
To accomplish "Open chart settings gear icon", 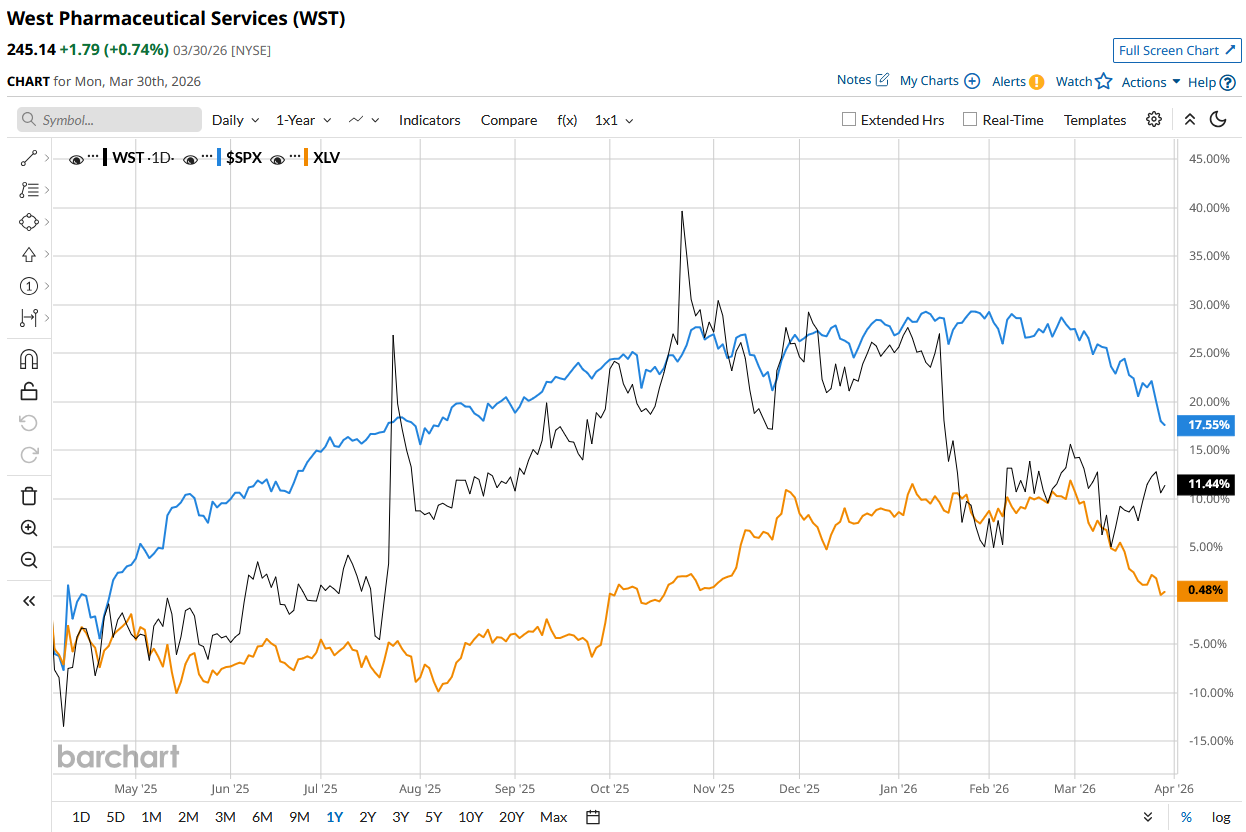I will (x=1154, y=120).
